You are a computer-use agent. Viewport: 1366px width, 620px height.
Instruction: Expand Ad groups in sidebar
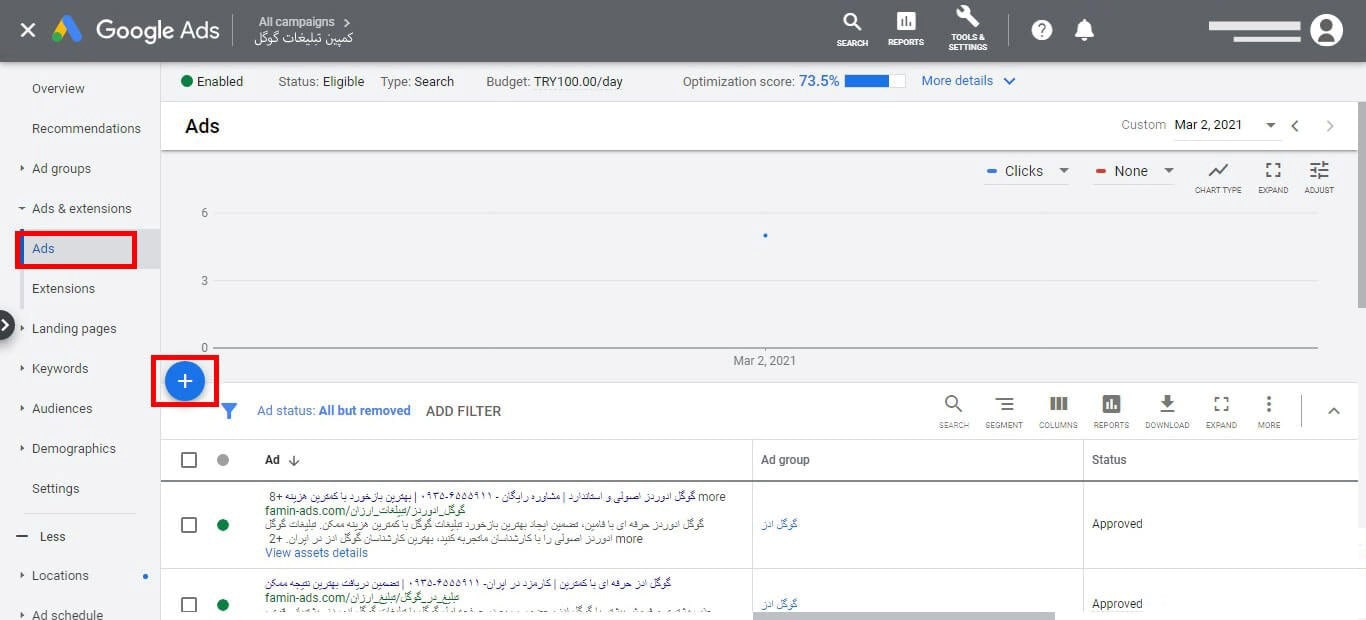[61, 168]
